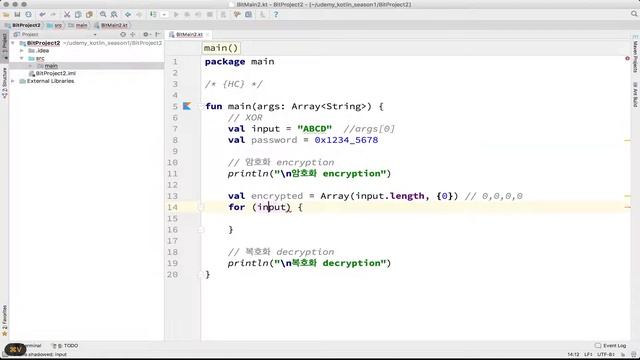Click the navigate Forward arrow icon
The image size is (640, 360).
[x=139, y=15]
